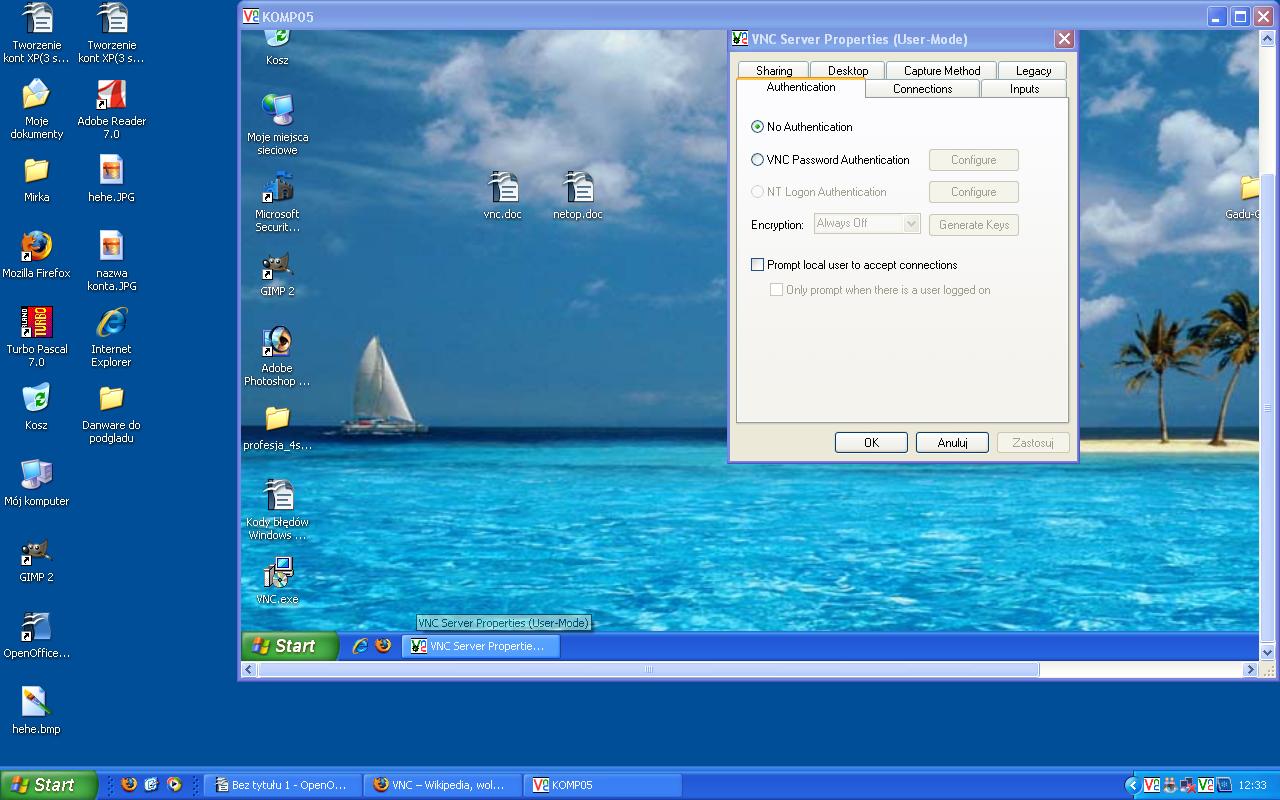Open the Mirka folder
The height and width of the screenshot is (800, 1280).
tap(36, 179)
